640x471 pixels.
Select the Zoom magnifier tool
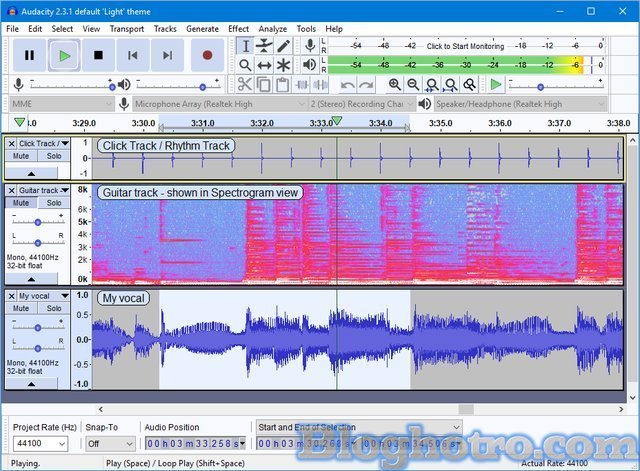point(245,65)
